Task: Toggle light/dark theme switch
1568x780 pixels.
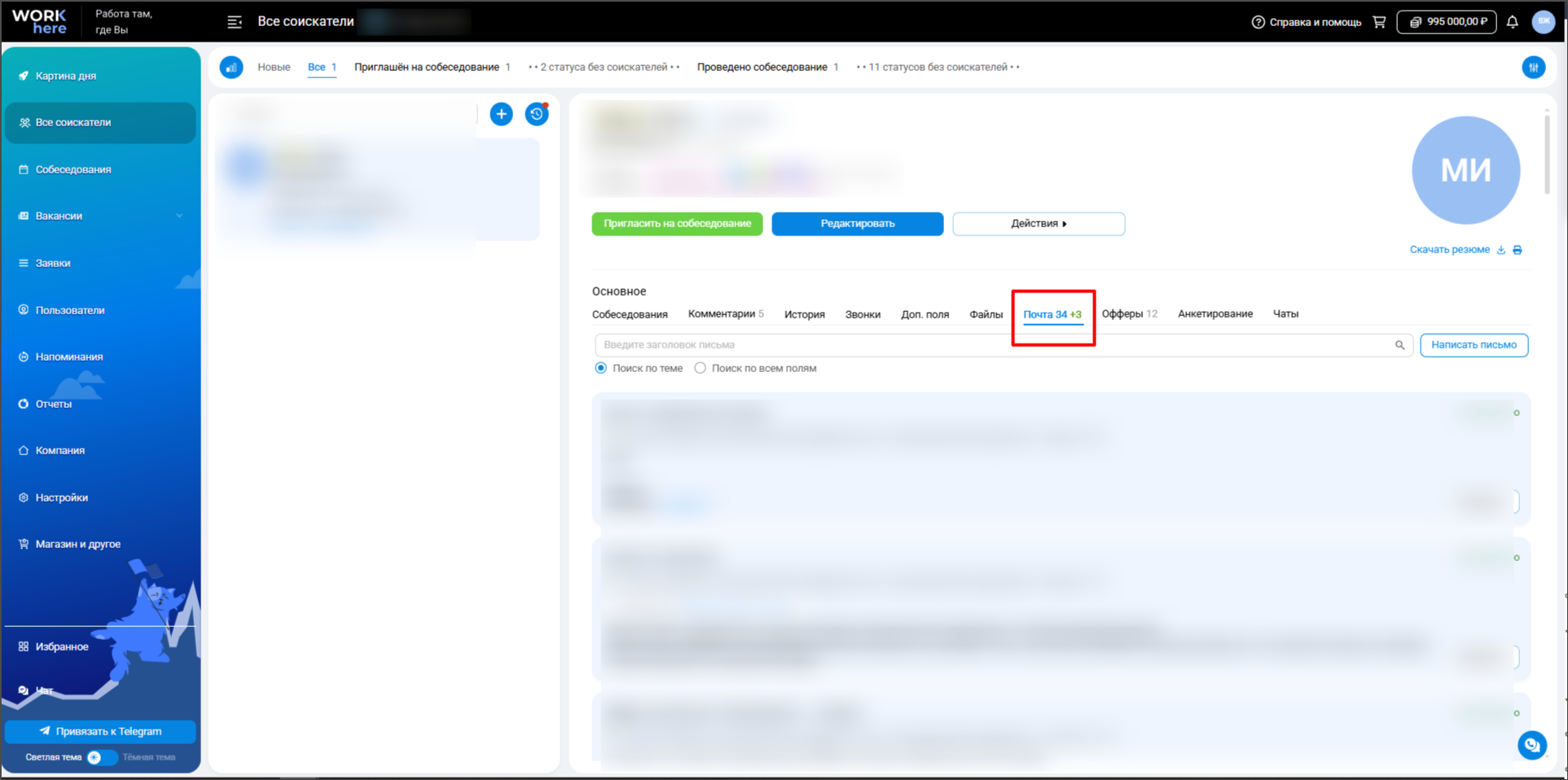Action: [x=102, y=757]
